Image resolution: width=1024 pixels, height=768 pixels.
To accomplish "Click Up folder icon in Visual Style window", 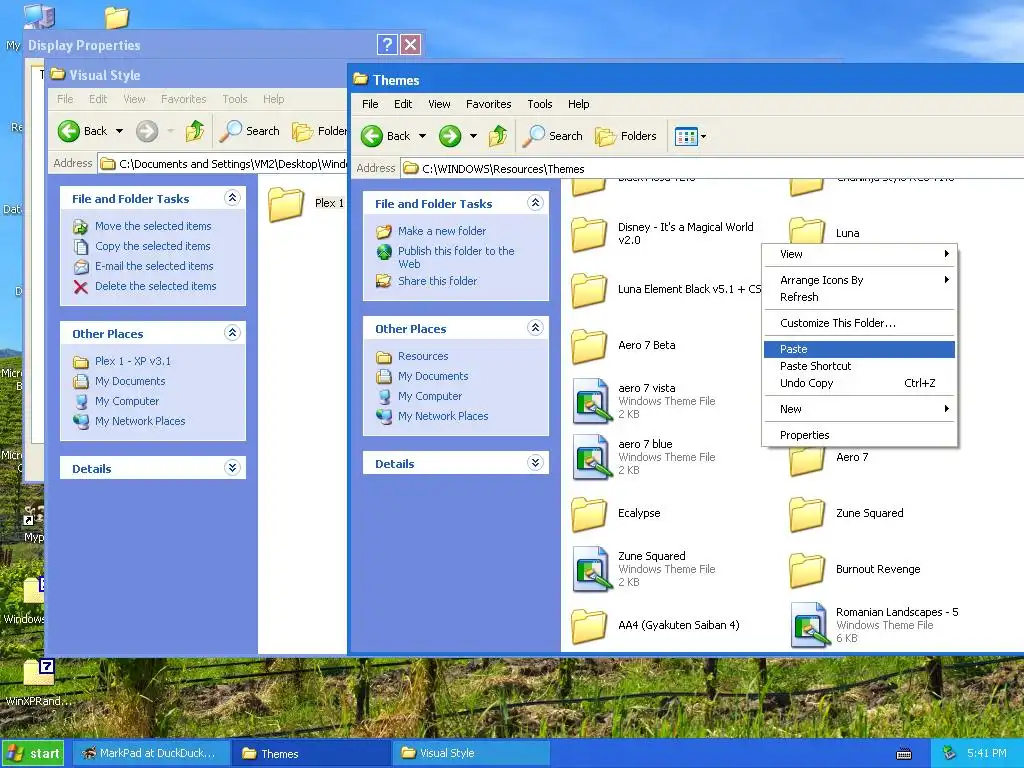I will click(x=195, y=131).
